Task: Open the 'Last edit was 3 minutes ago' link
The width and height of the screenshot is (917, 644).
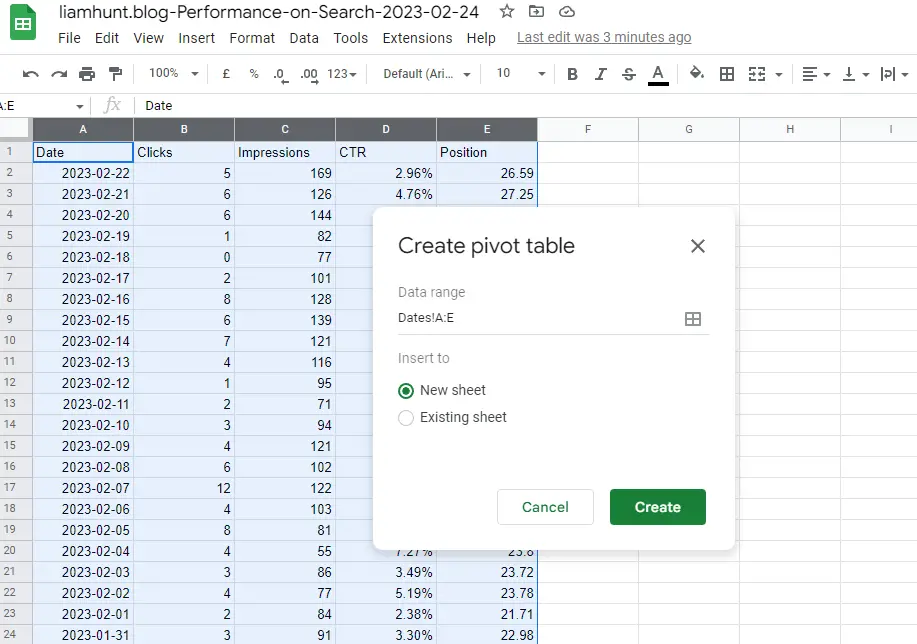Action: click(x=604, y=37)
